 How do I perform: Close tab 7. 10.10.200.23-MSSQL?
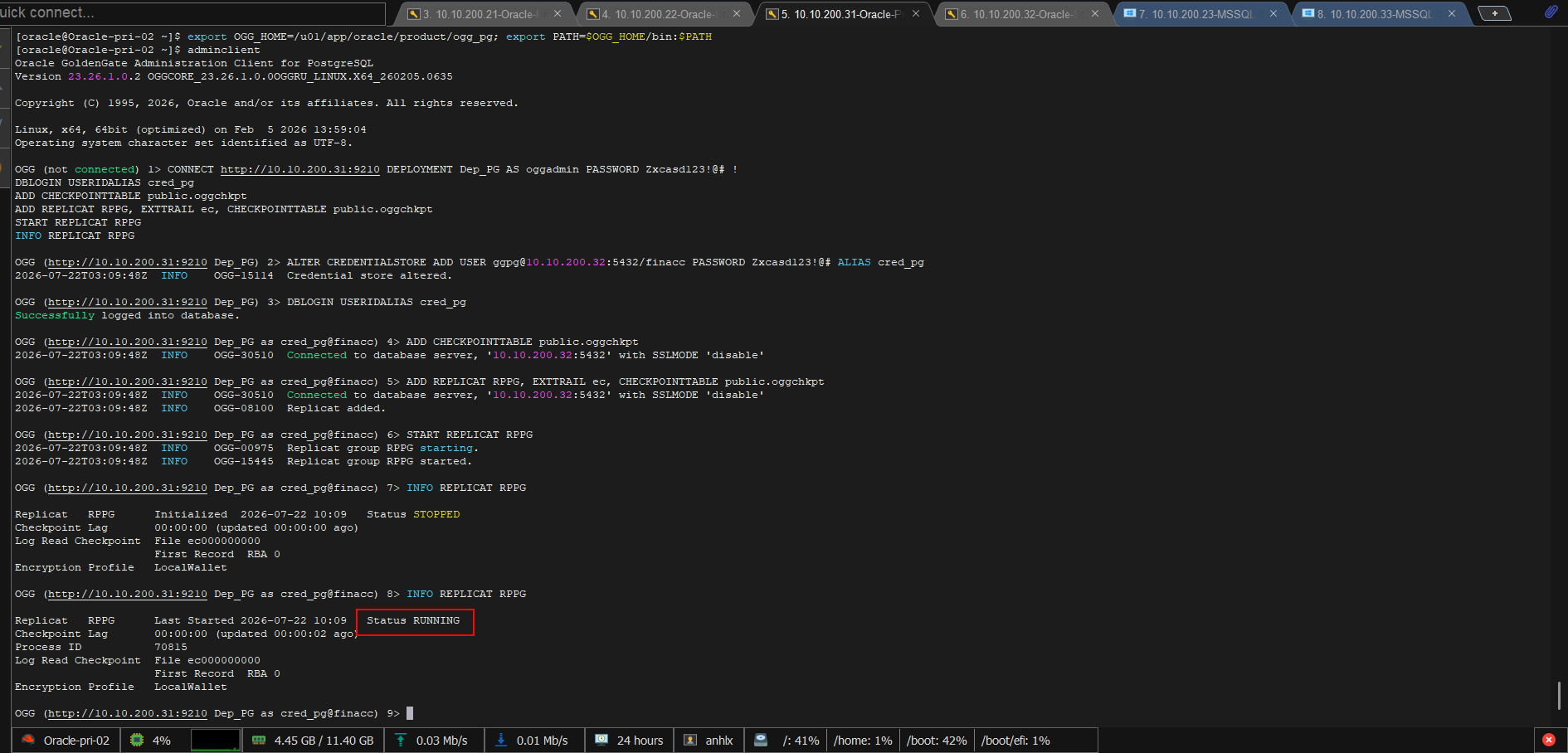click(x=1273, y=13)
